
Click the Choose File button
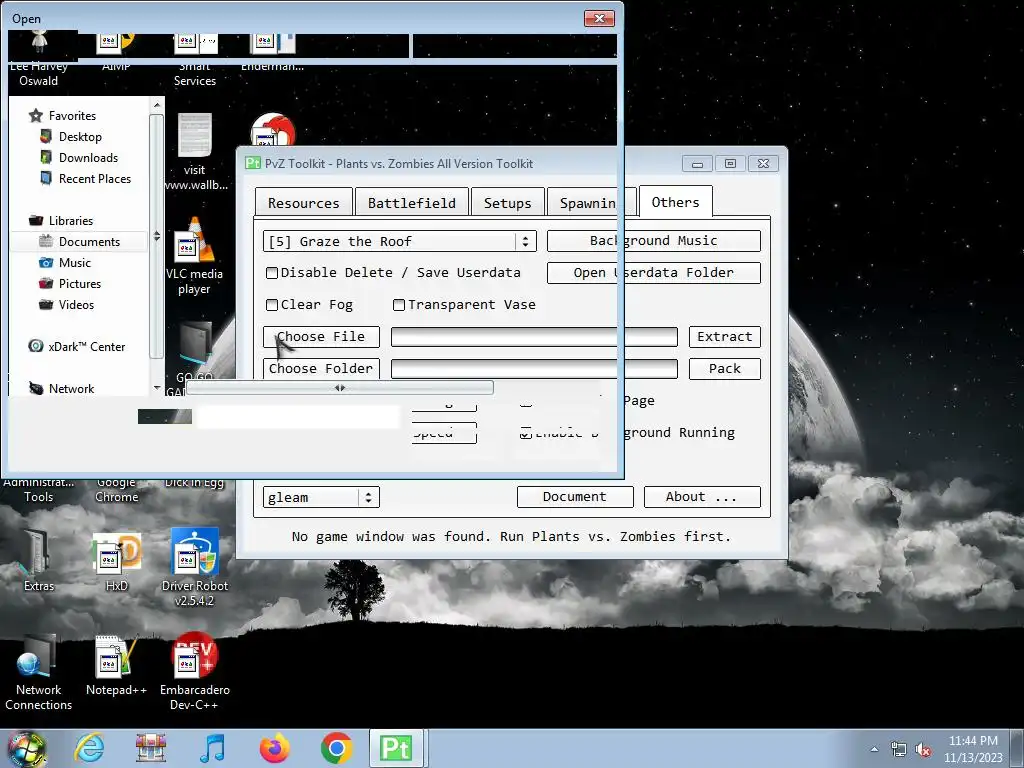[x=321, y=336]
